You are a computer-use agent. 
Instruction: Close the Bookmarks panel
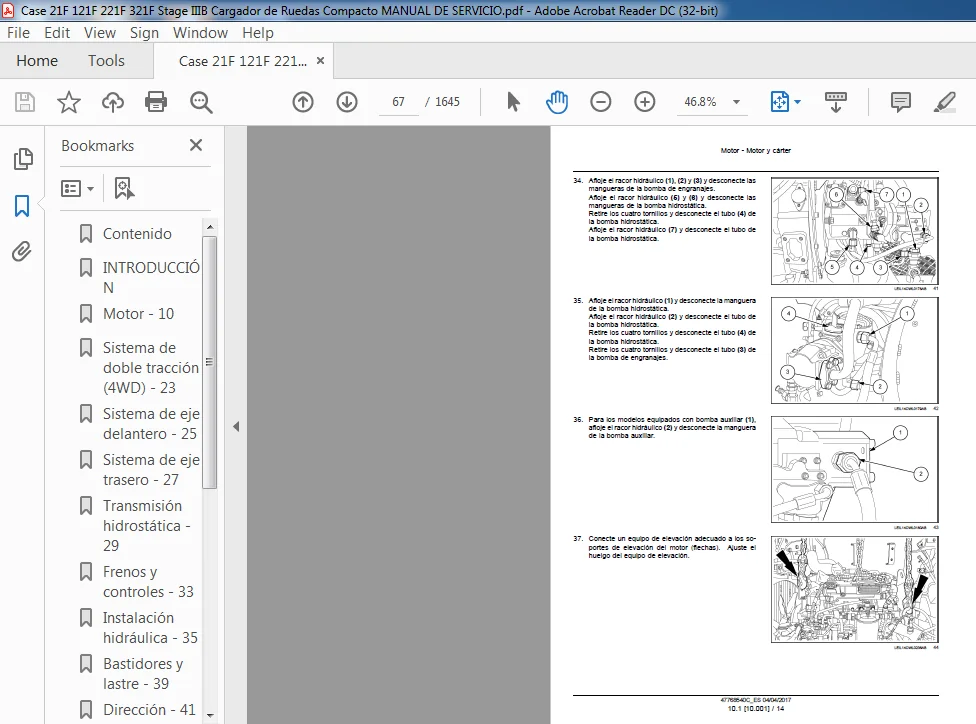point(196,145)
